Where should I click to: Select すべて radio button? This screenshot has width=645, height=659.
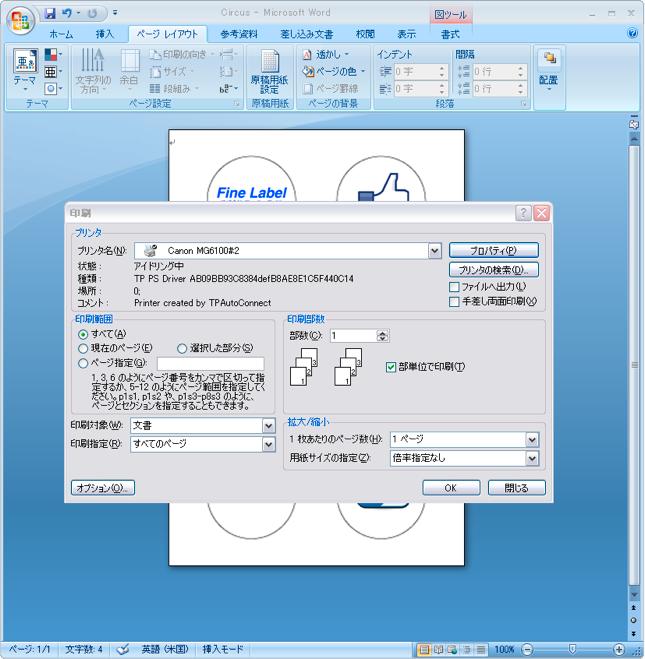[x=83, y=335]
